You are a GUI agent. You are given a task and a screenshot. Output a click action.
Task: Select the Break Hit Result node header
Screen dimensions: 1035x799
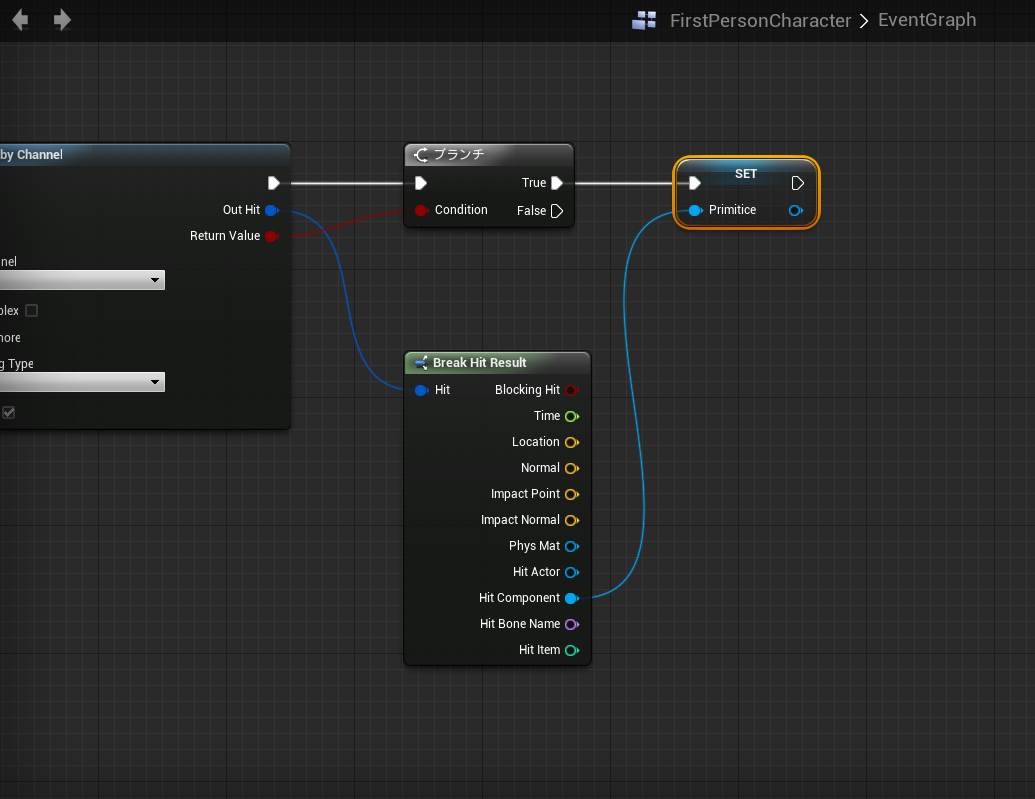pyautogui.click(x=498, y=363)
